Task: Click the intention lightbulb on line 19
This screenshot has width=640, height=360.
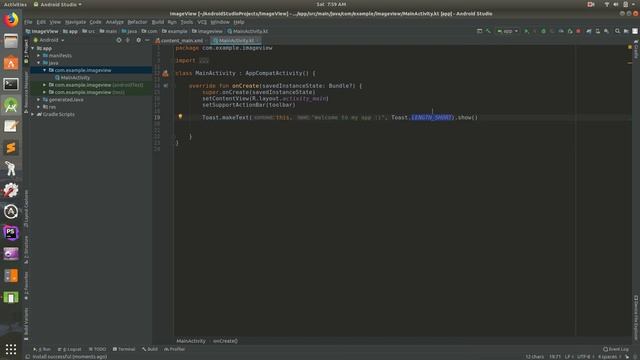Action: click(180, 117)
